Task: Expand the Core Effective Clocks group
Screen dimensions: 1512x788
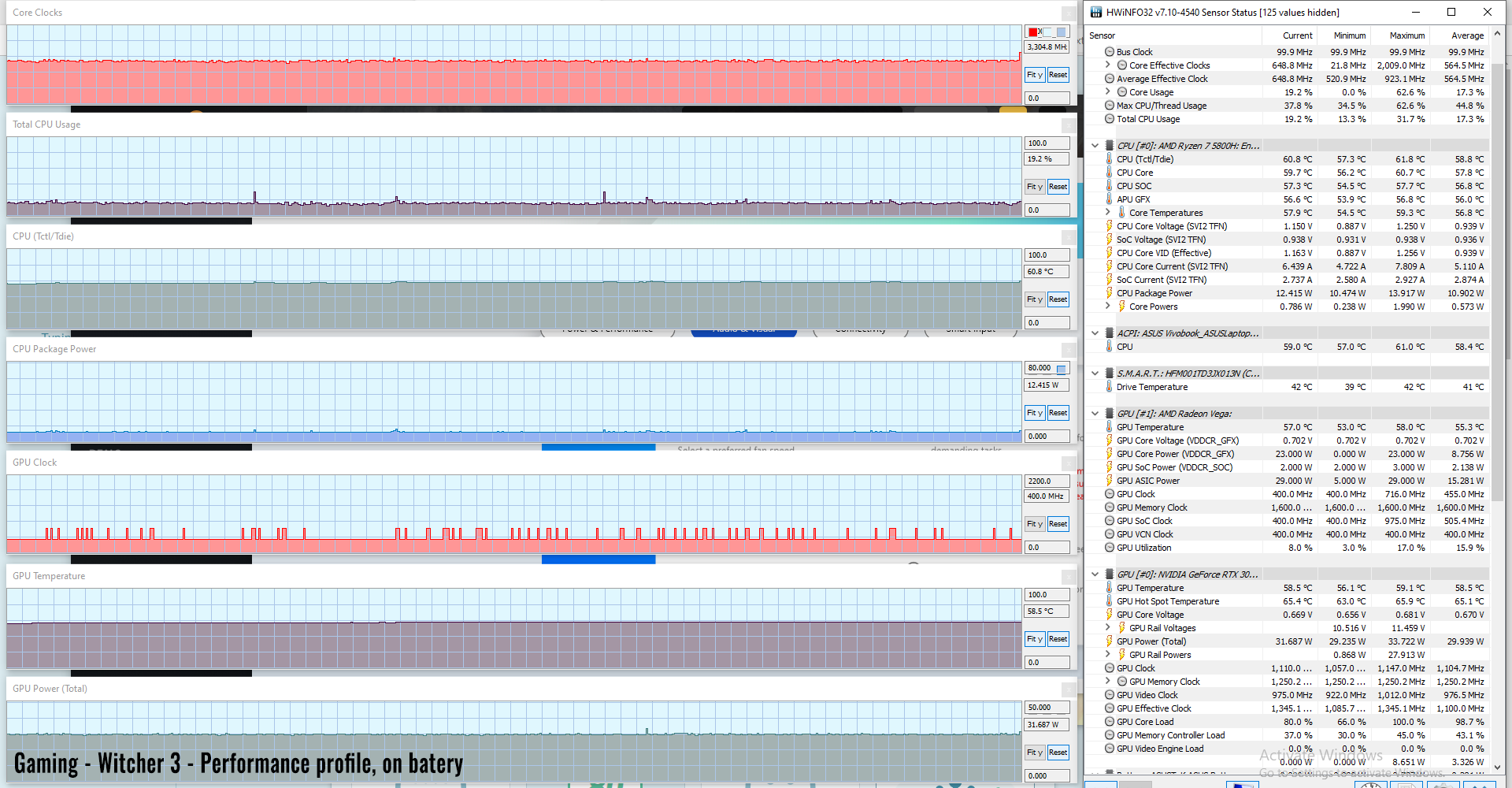Action: click(x=1108, y=65)
